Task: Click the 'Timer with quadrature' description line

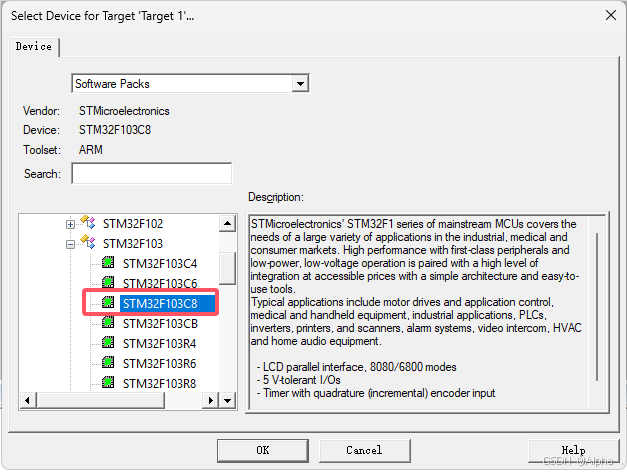Action: [376, 393]
